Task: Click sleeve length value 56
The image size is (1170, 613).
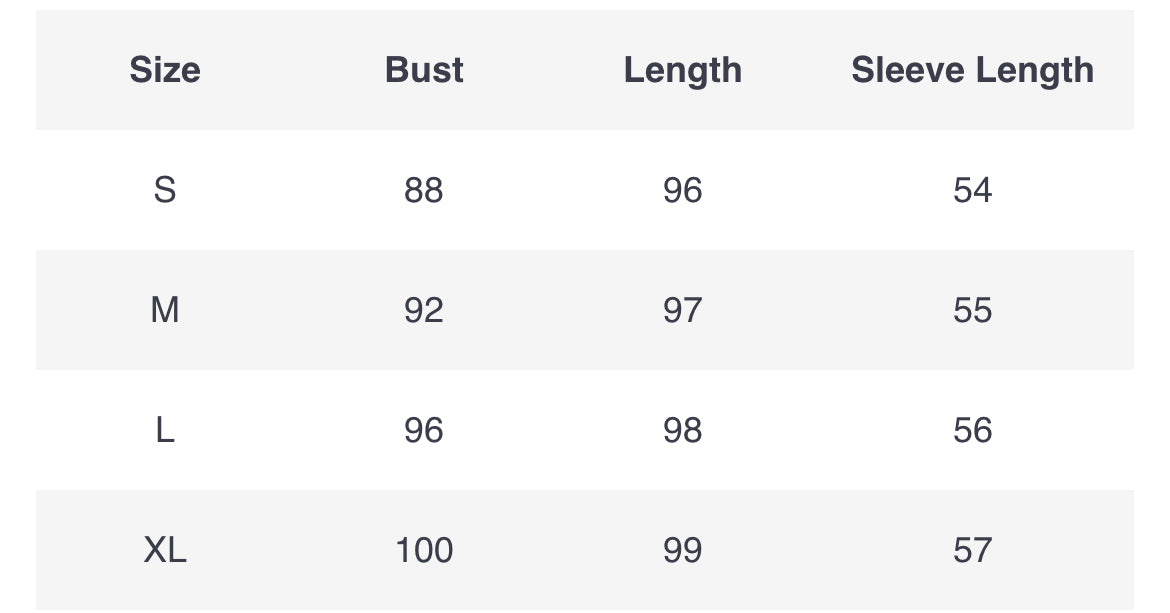Action: [972, 430]
